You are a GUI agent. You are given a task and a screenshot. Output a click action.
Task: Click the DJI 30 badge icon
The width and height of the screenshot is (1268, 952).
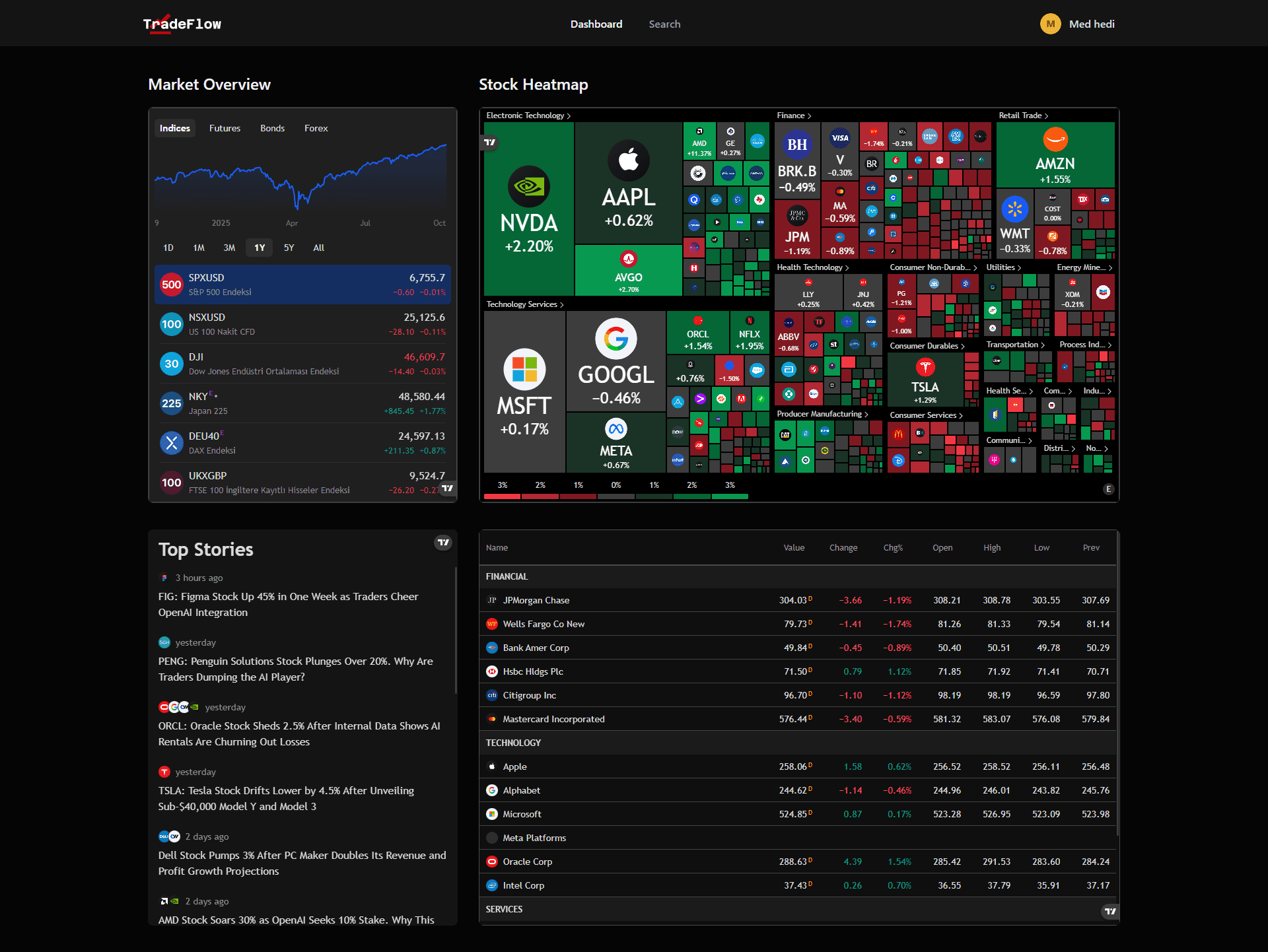[172, 364]
